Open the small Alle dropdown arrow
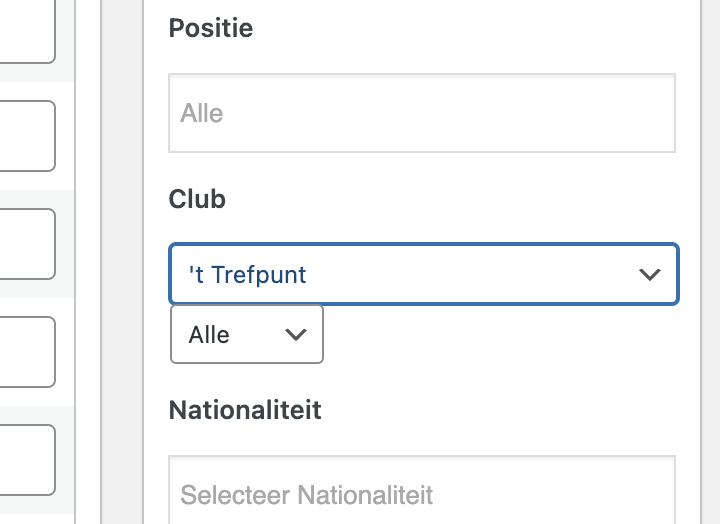The height and width of the screenshot is (524, 720). click(296, 335)
